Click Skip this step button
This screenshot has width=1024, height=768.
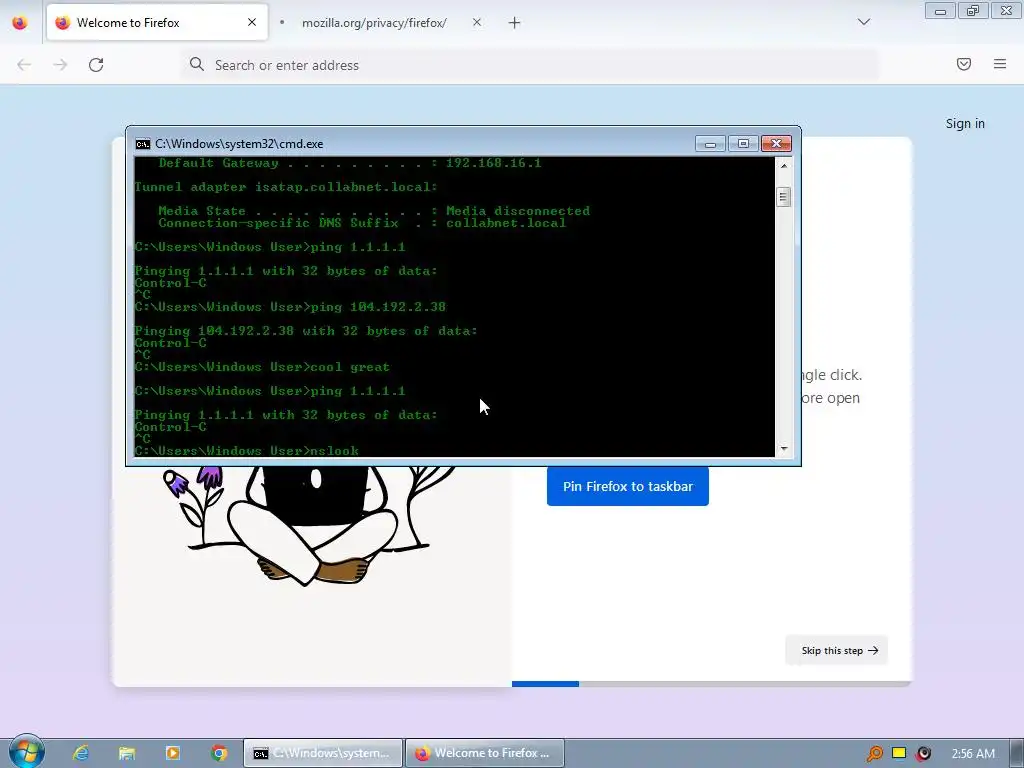tap(837, 650)
